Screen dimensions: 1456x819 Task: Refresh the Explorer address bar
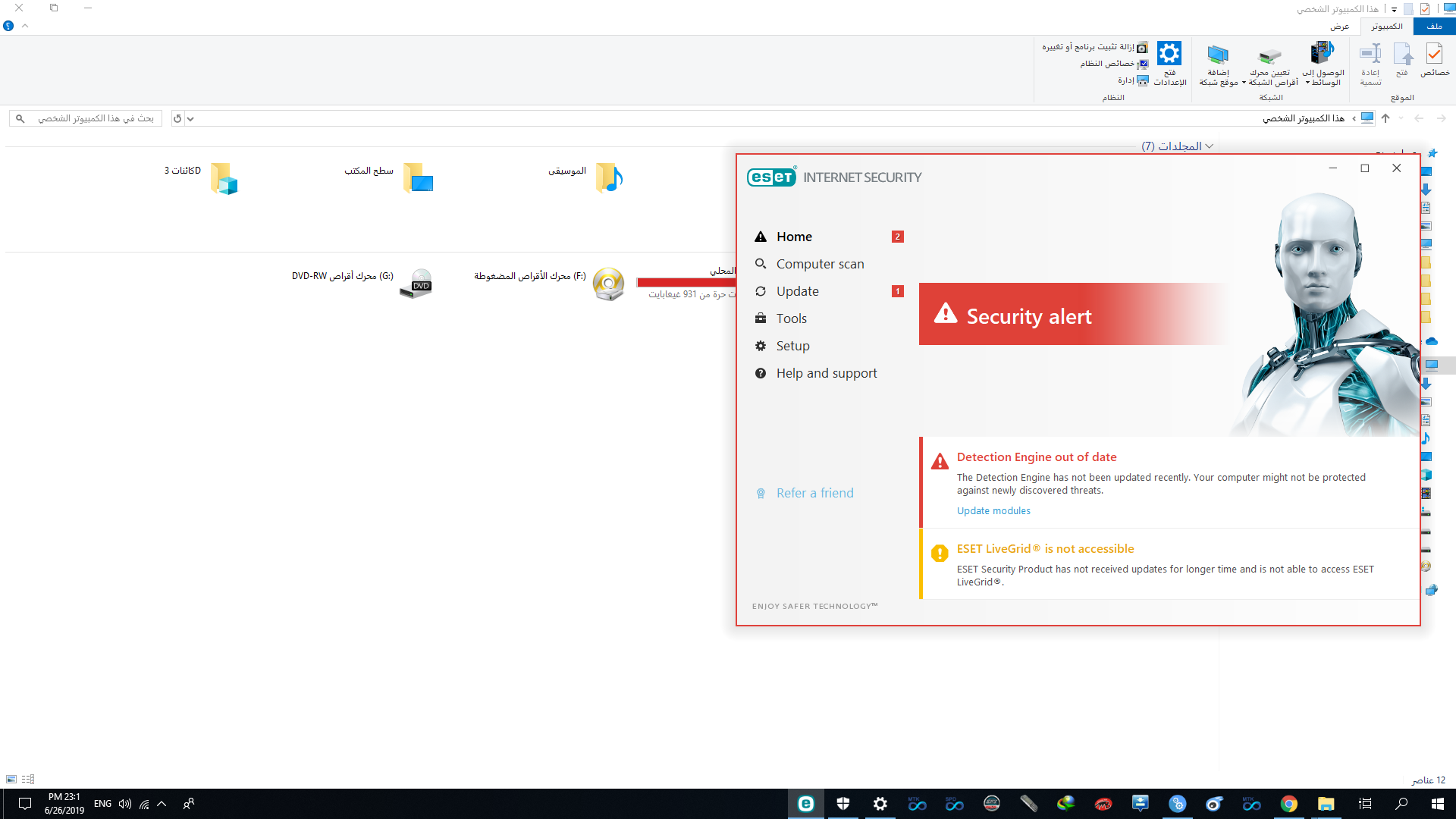click(x=177, y=118)
